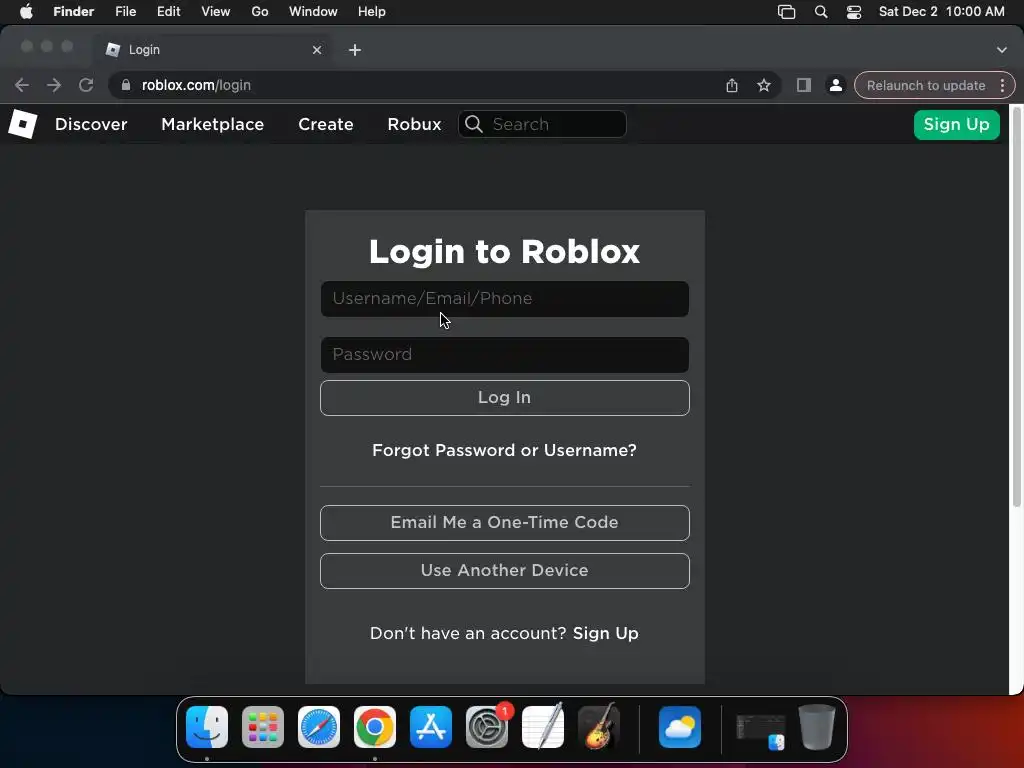
Task: Launch Safari from the Dock
Action: point(319,727)
